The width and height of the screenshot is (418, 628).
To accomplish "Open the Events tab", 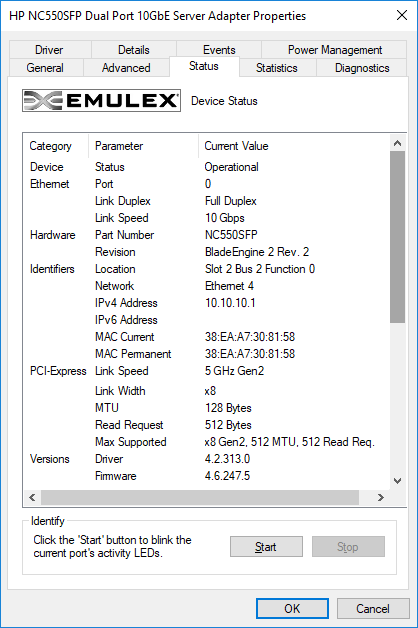I will point(219,50).
